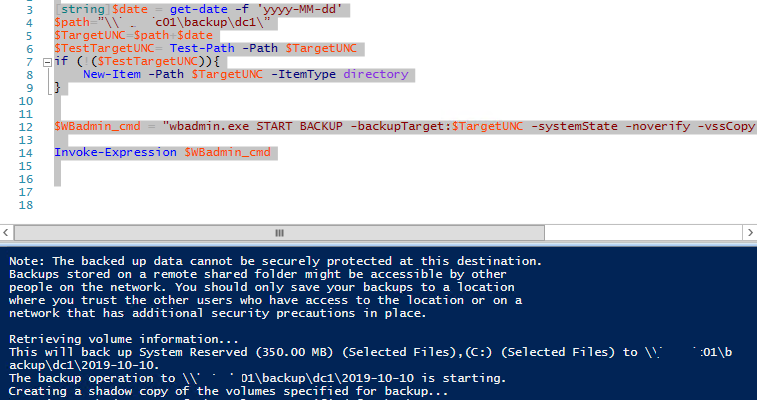Click the horizontal scrollbar right arrow
The height and width of the screenshot is (400, 757).
(x=750, y=234)
